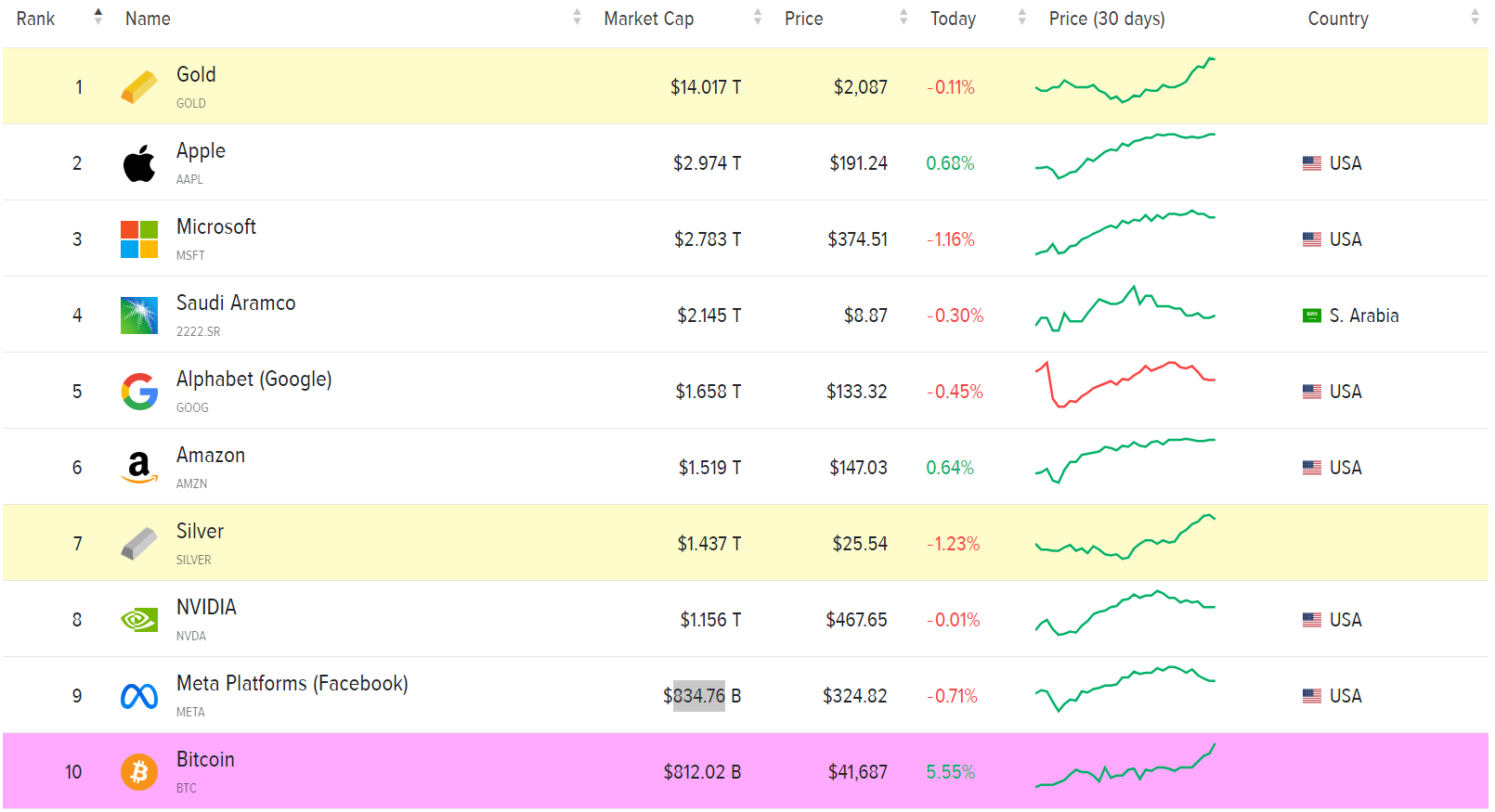Click the NVIDIA logo icon
The image size is (1495, 812).
(x=139, y=620)
